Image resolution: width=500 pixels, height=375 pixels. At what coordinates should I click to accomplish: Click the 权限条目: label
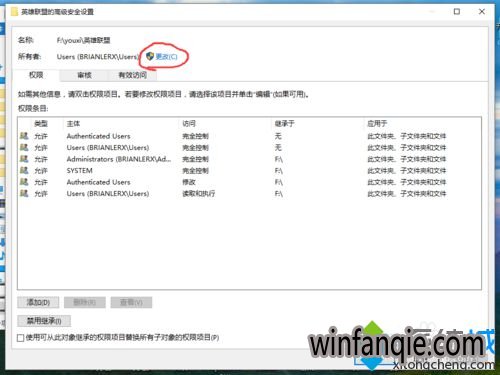click(x=33, y=108)
